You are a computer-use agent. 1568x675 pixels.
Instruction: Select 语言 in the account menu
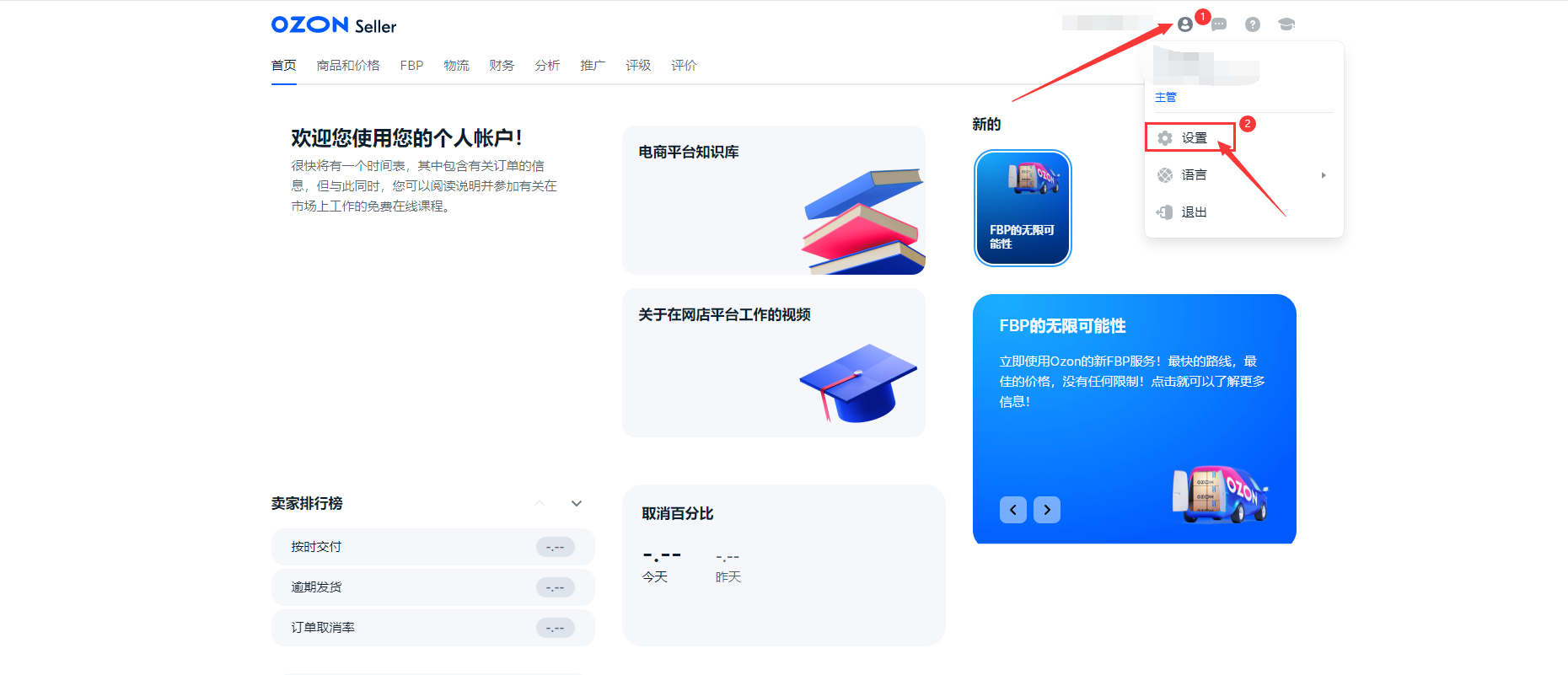click(x=1243, y=175)
